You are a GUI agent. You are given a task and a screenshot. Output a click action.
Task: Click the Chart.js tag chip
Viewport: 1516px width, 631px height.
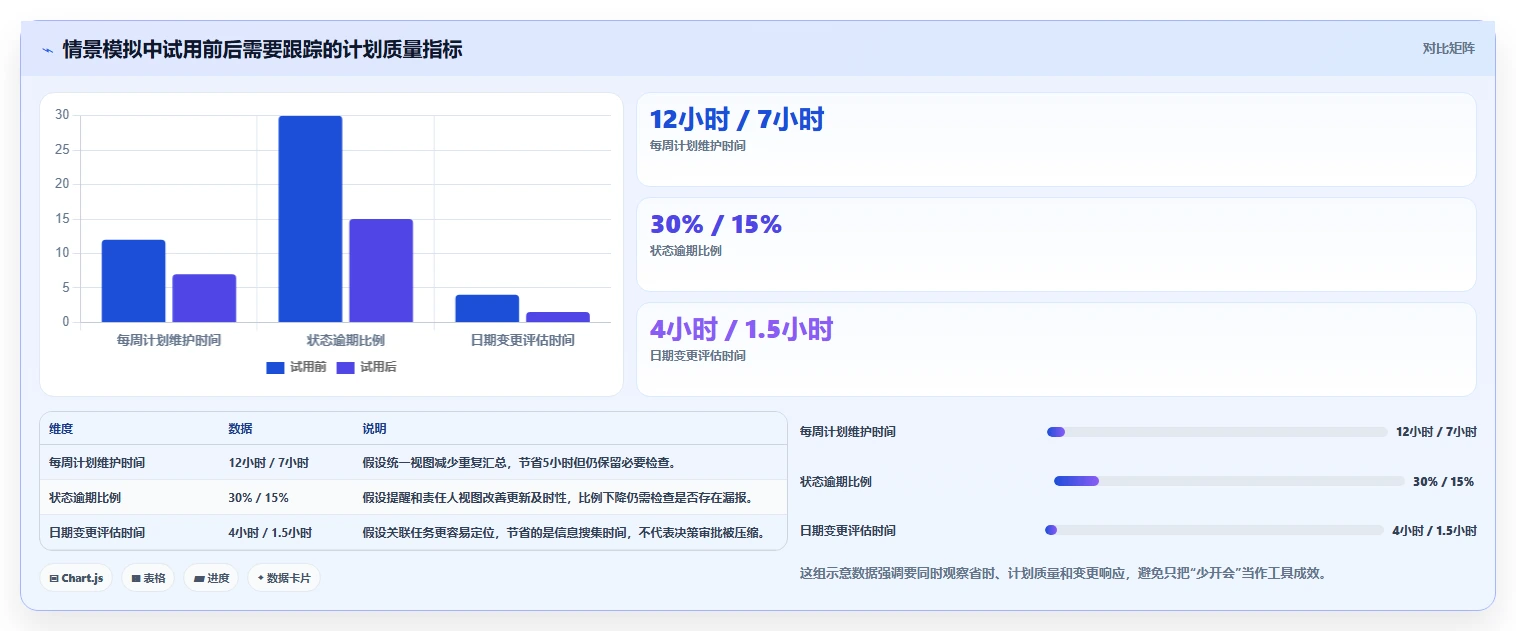pos(76,578)
